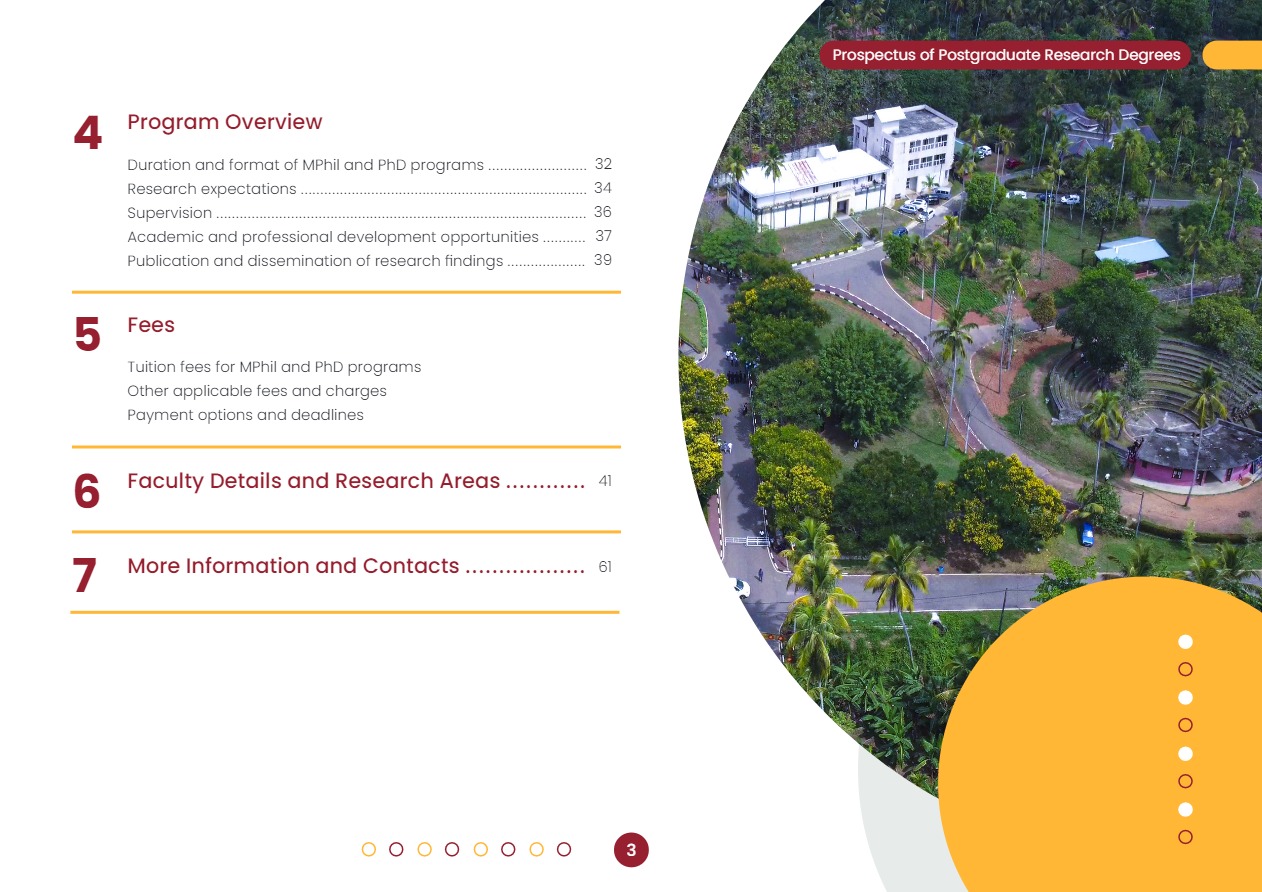Click the page 3 number badge
Viewport: 1262px width, 892px height.
pos(631,850)
